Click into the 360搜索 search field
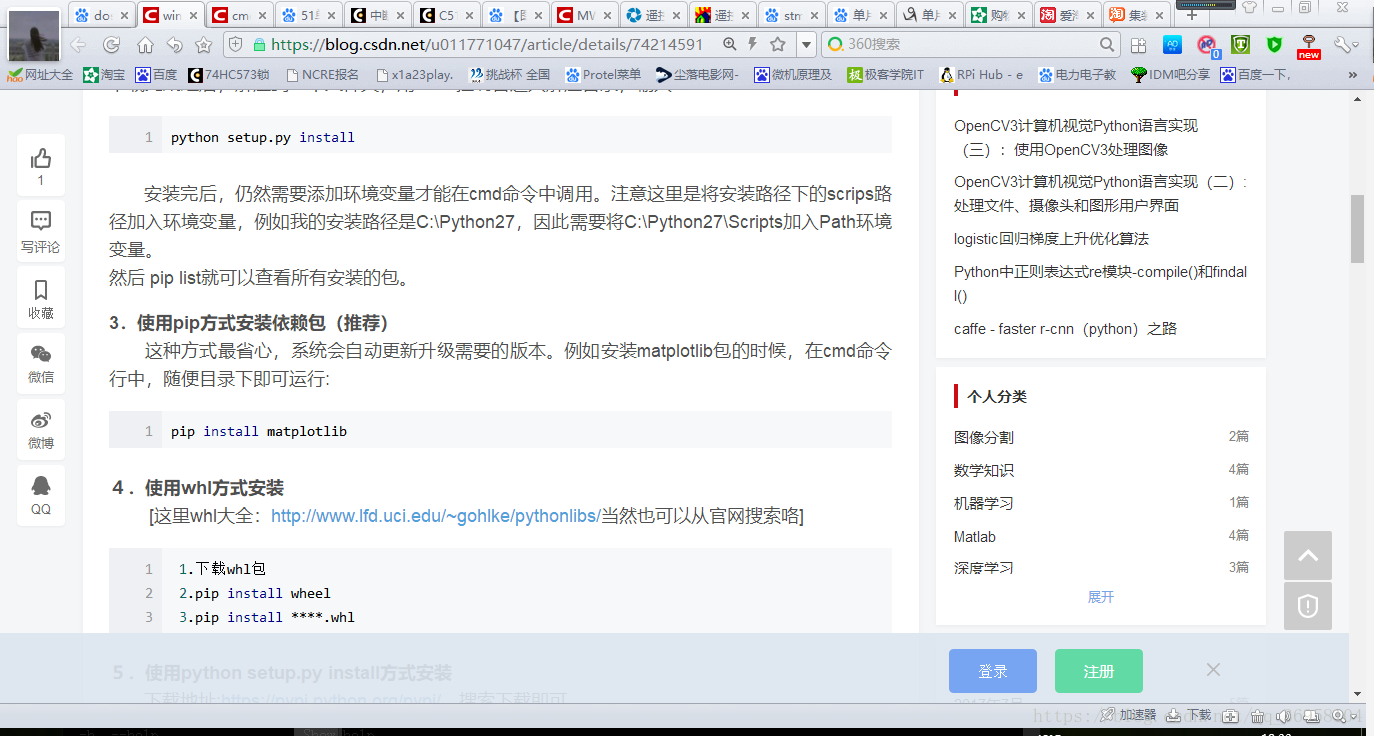 coord(970,44)
